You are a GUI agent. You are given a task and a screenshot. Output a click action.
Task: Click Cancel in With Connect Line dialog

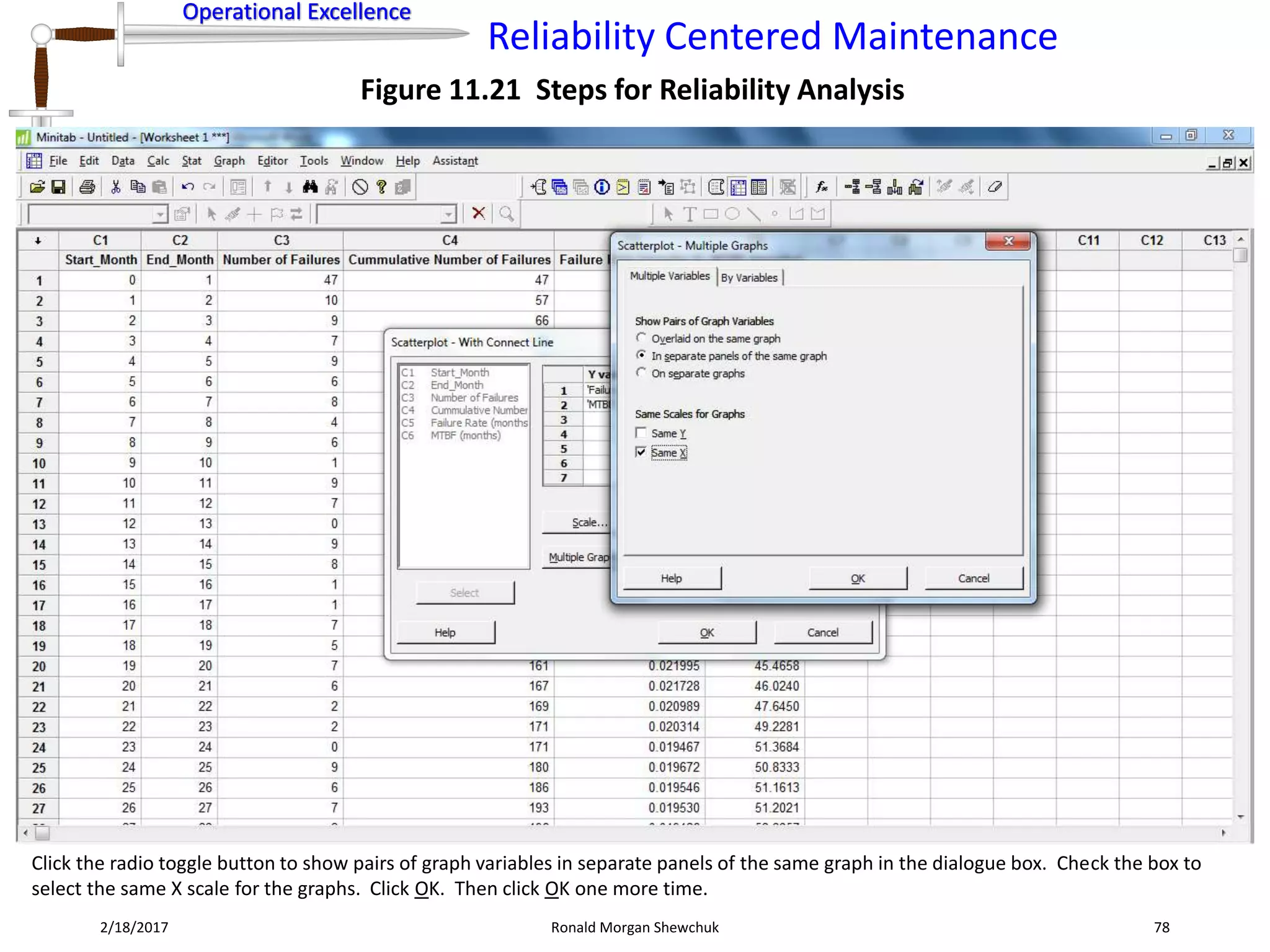(x=823, y=633)
